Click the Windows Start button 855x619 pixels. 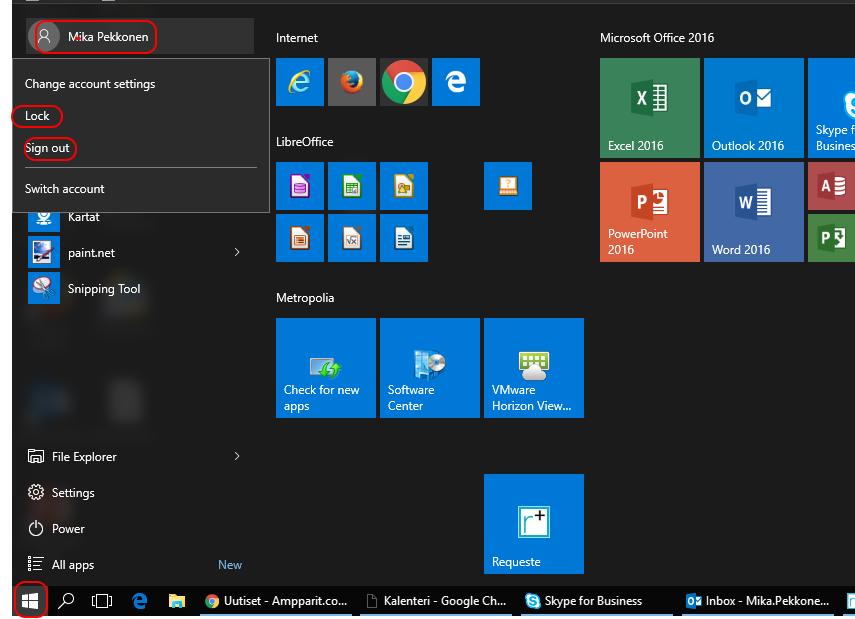[x=30, y=601]
